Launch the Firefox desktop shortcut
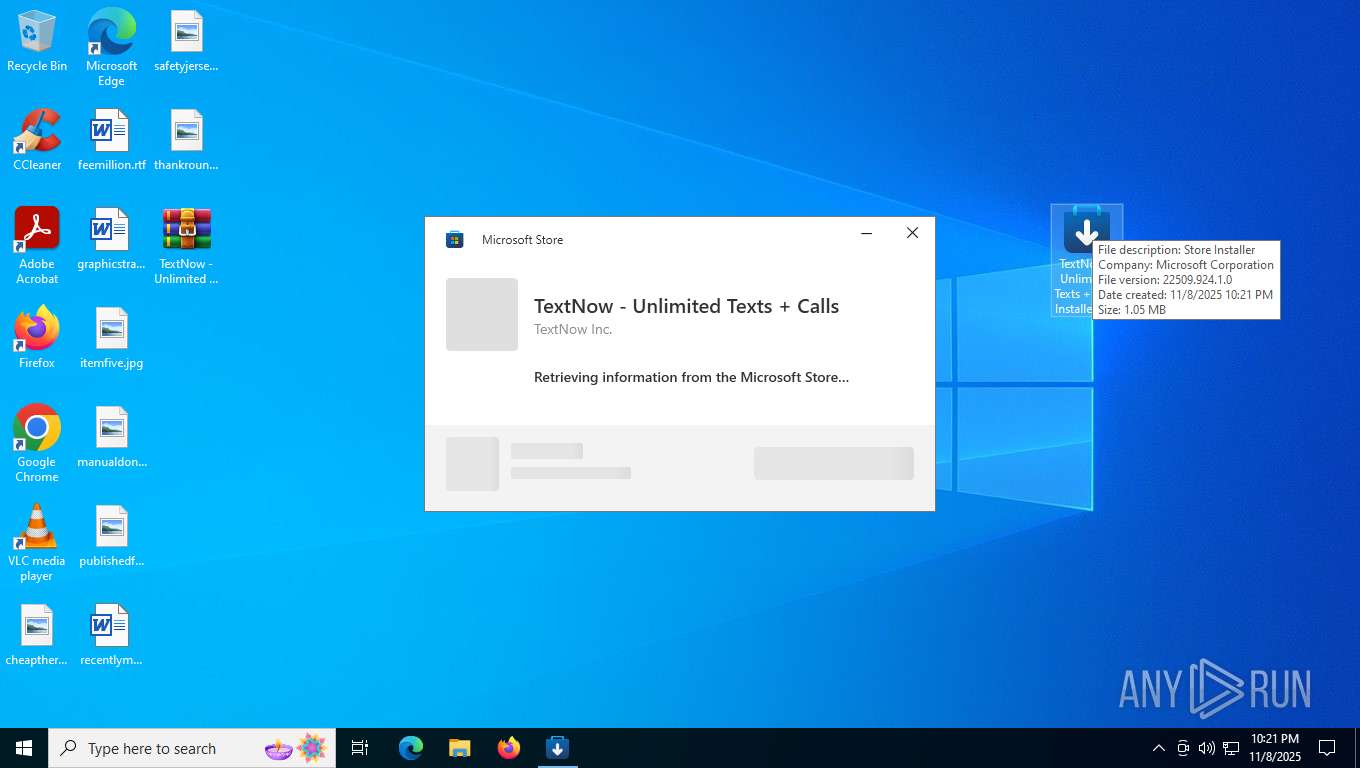This screenshot has width=1360, height=768. (x=37, y=338)
